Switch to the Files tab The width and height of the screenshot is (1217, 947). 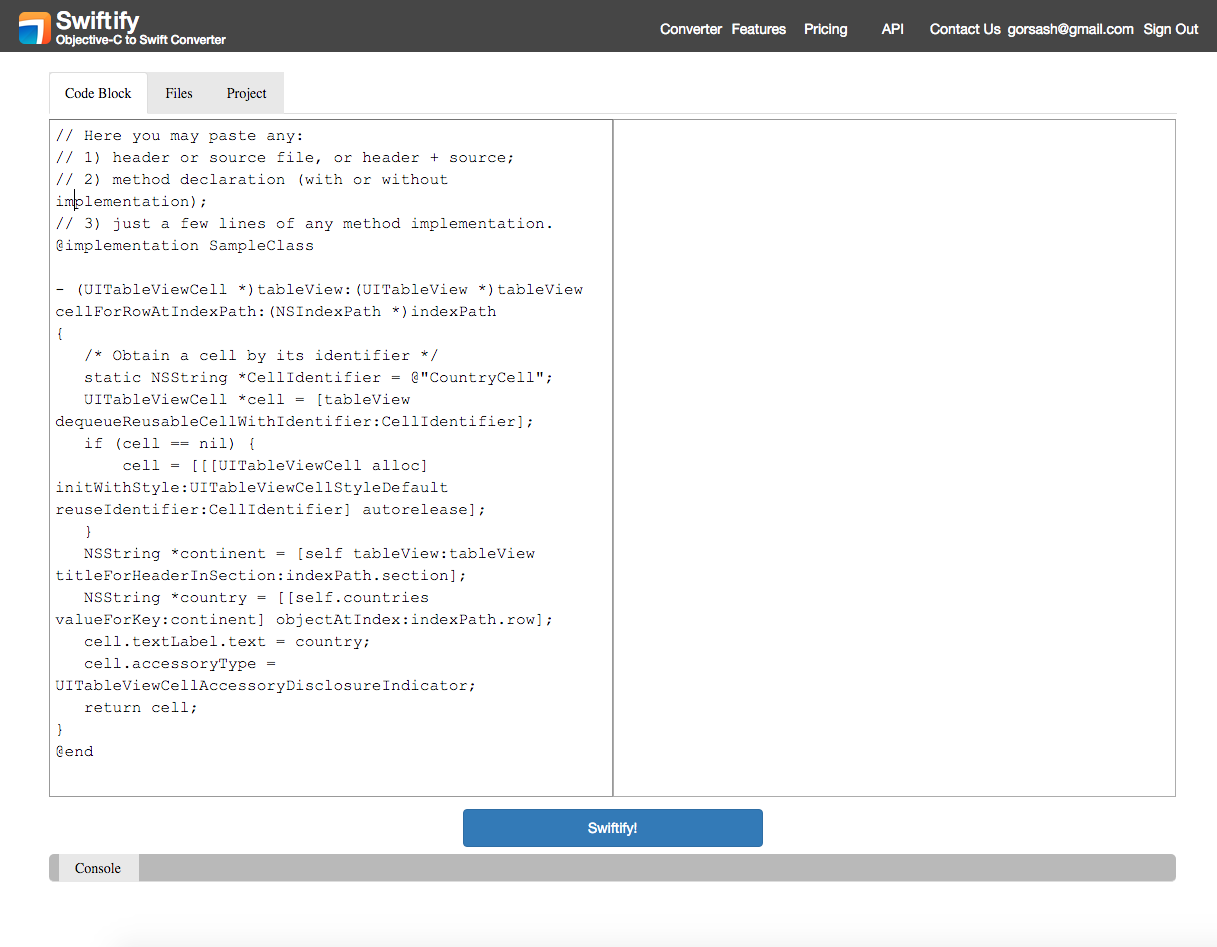click(179, 93)
